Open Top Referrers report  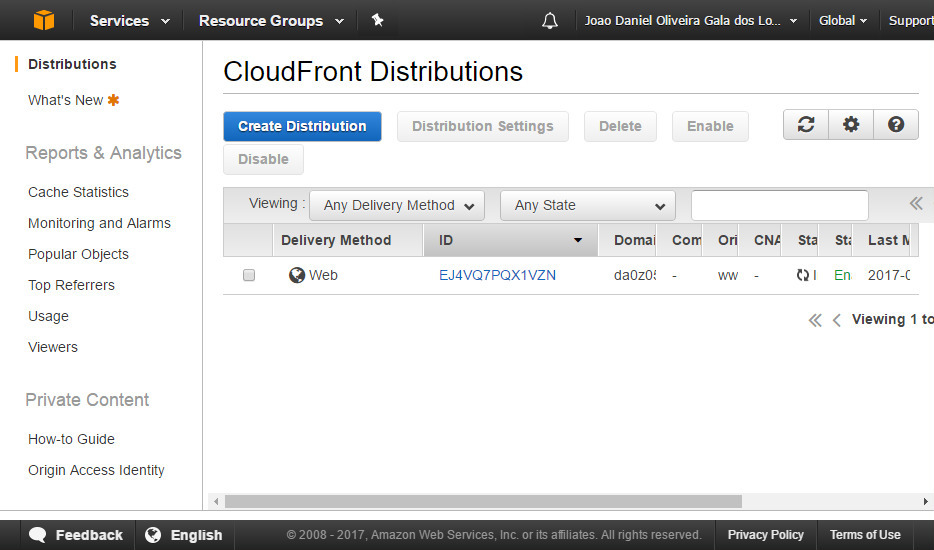coord(71,285)
